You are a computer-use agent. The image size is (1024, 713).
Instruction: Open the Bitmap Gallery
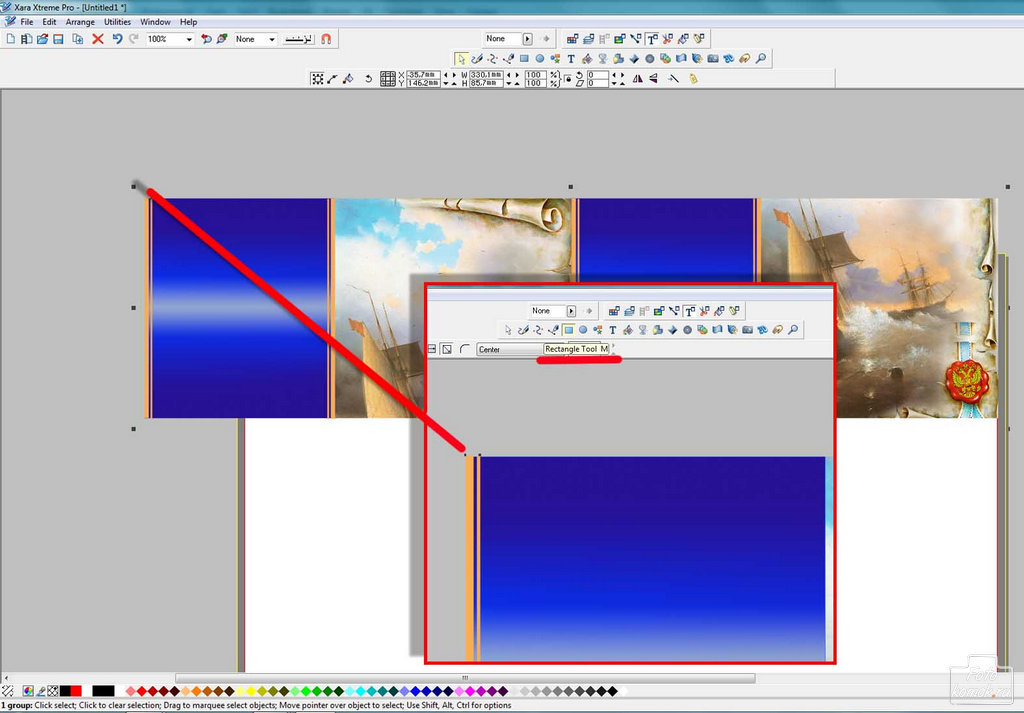[x=620, y=39]
